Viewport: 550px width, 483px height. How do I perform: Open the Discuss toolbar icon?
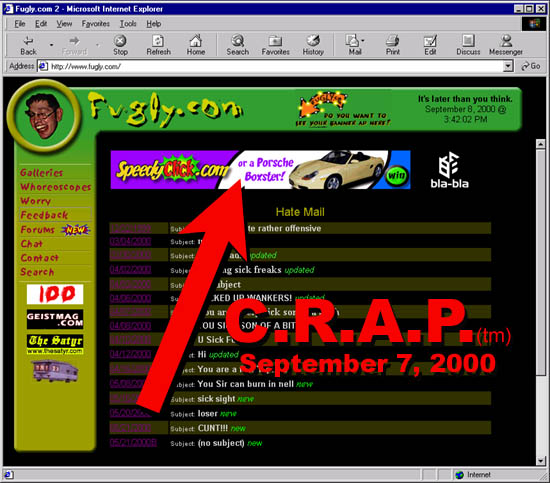[x=468, y=46]
